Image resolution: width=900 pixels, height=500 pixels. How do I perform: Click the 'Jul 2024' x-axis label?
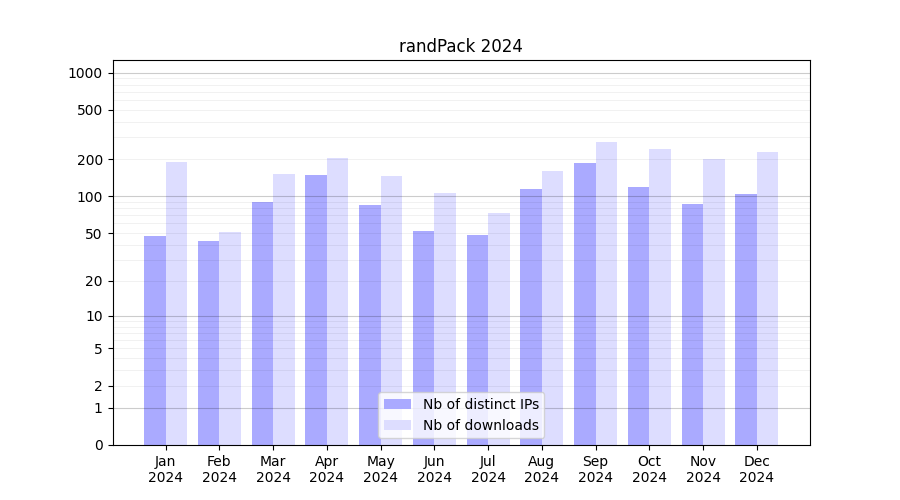tap(488, 469)
